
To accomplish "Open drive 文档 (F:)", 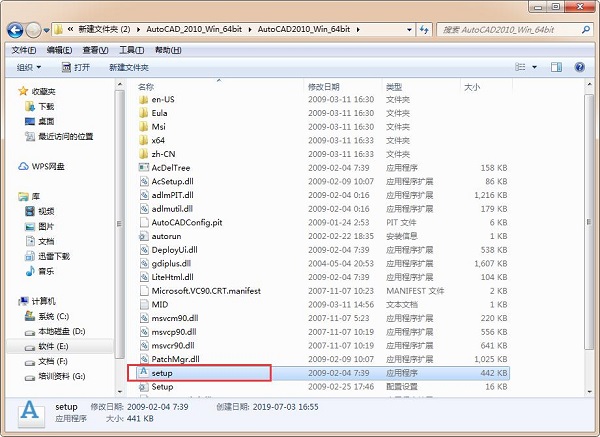I will tap(46, 362).
